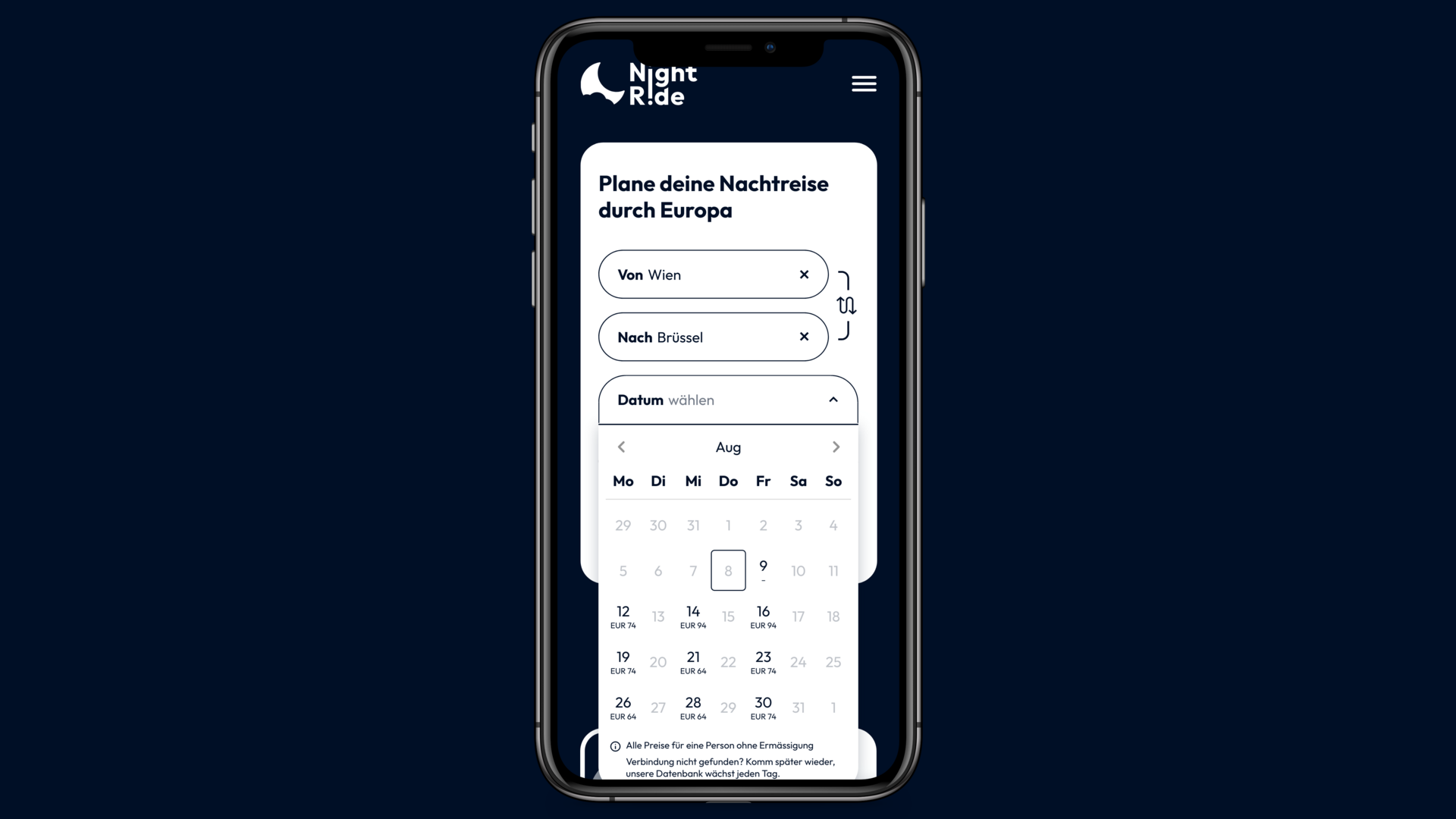Open the hamburger menu icon
Viewport: 1456px width, 819px height.
(x=863, y=84)
